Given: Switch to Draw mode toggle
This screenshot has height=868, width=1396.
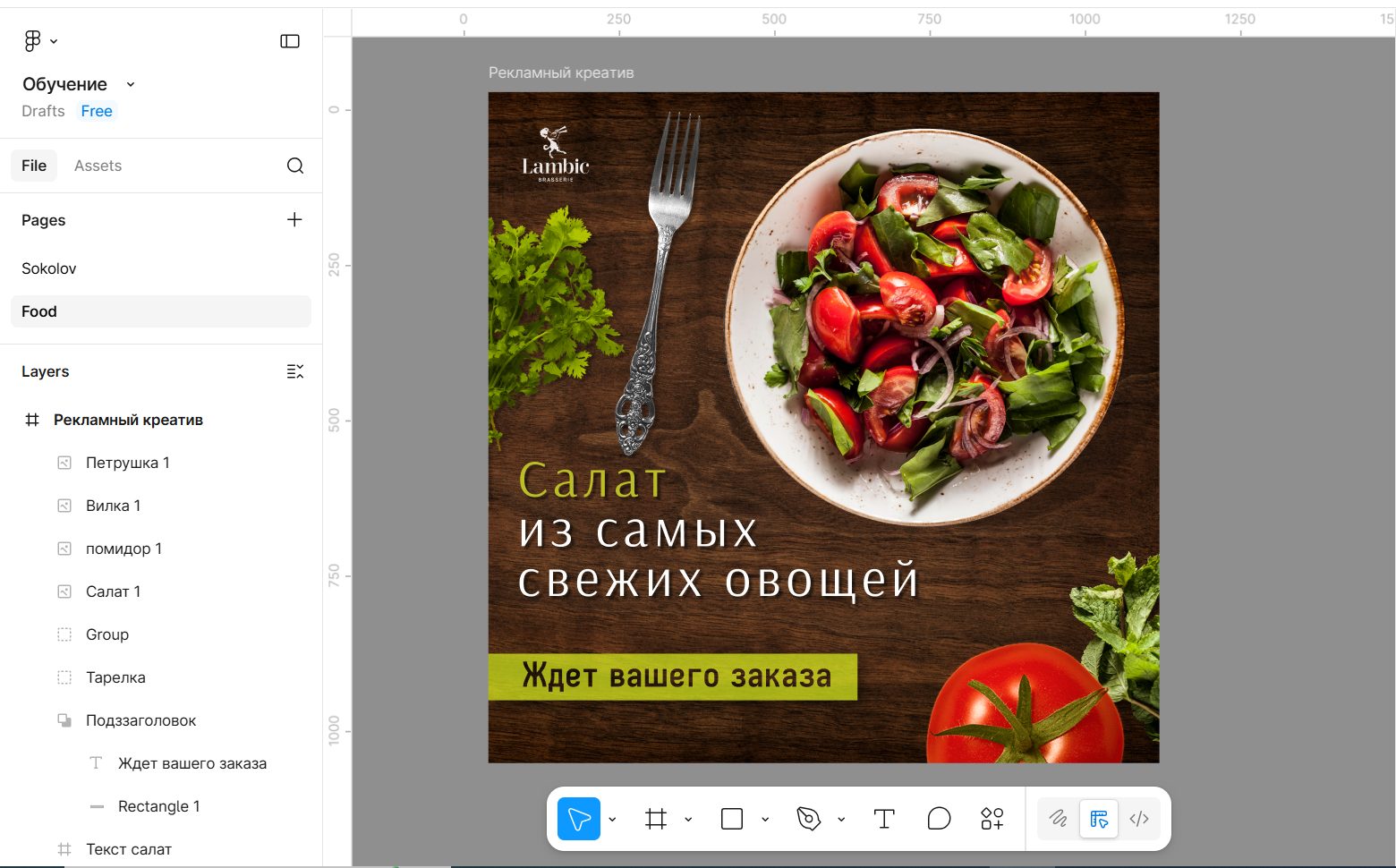Looking at the screenshot, I should 1059,819.
